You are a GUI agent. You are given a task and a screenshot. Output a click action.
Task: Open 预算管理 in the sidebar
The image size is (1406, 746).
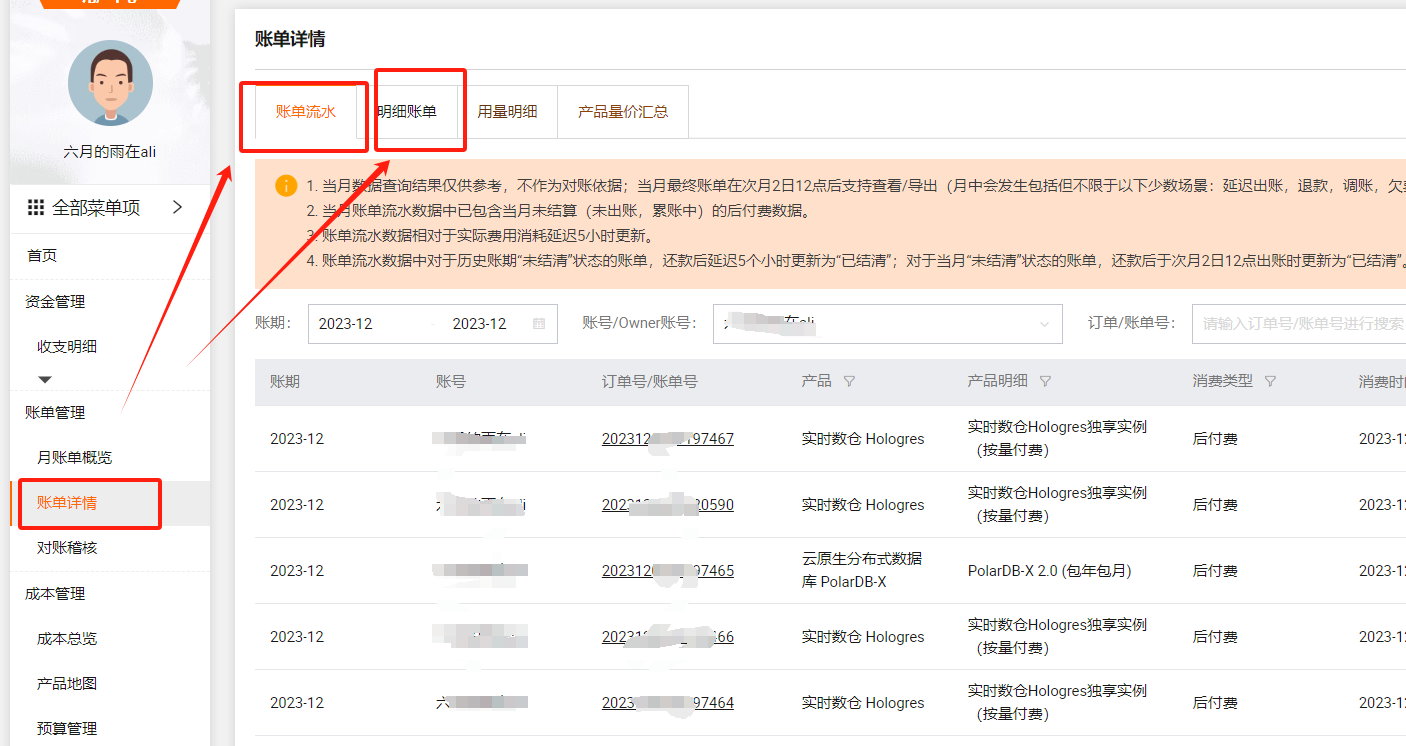[x=67, y=729]
